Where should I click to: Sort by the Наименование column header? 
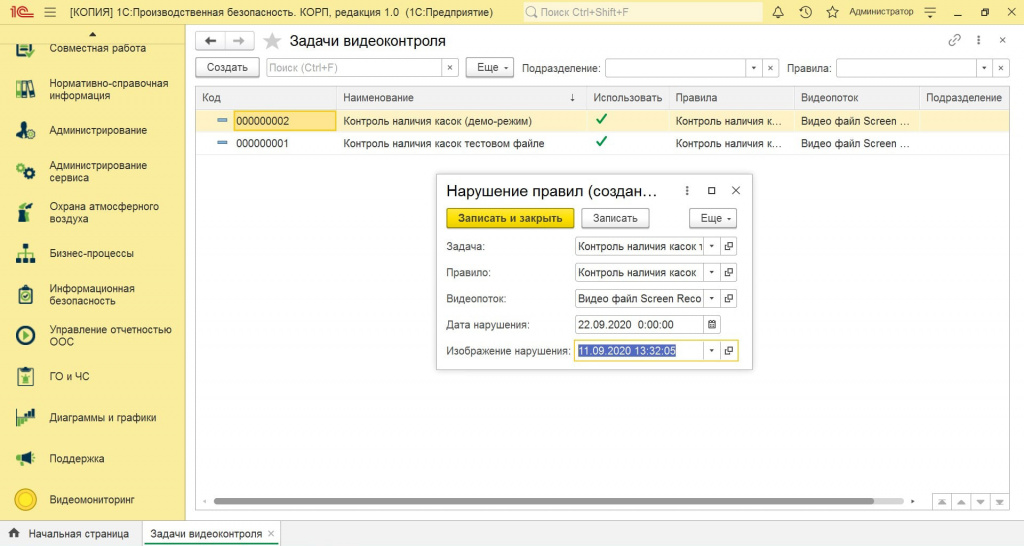(461, 97)
